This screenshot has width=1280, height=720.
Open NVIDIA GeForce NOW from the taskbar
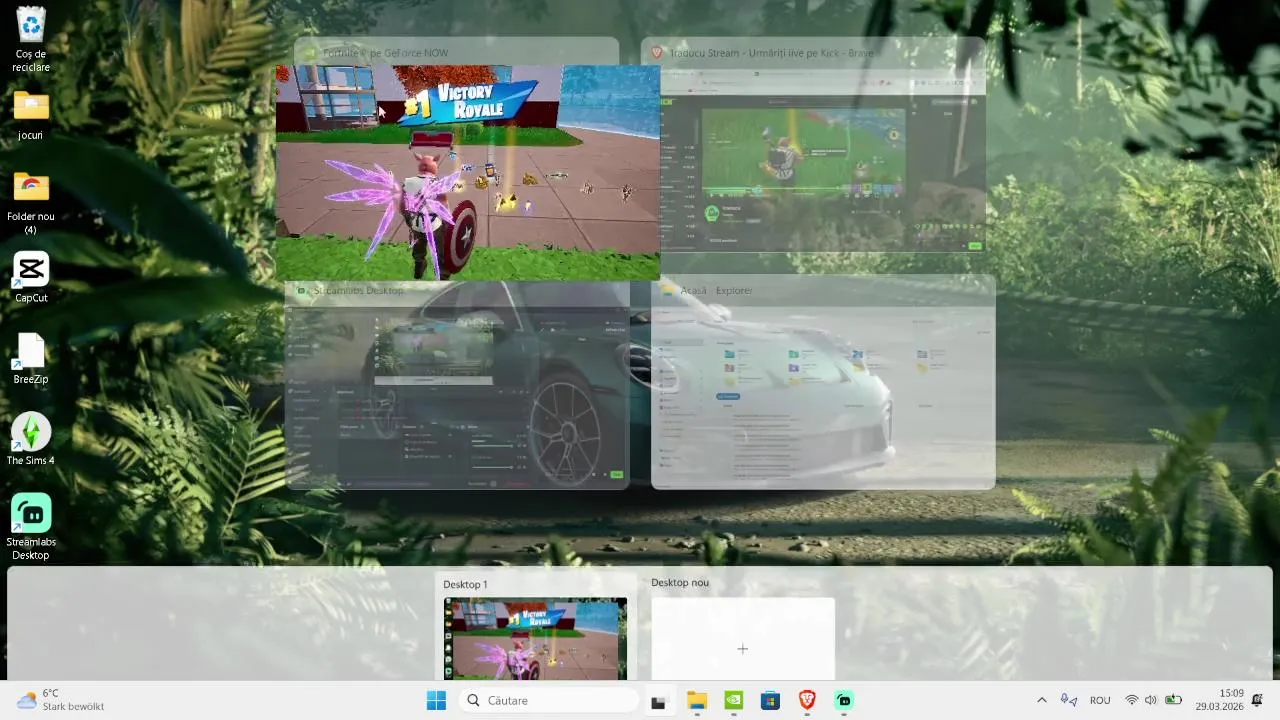point(733,701)
